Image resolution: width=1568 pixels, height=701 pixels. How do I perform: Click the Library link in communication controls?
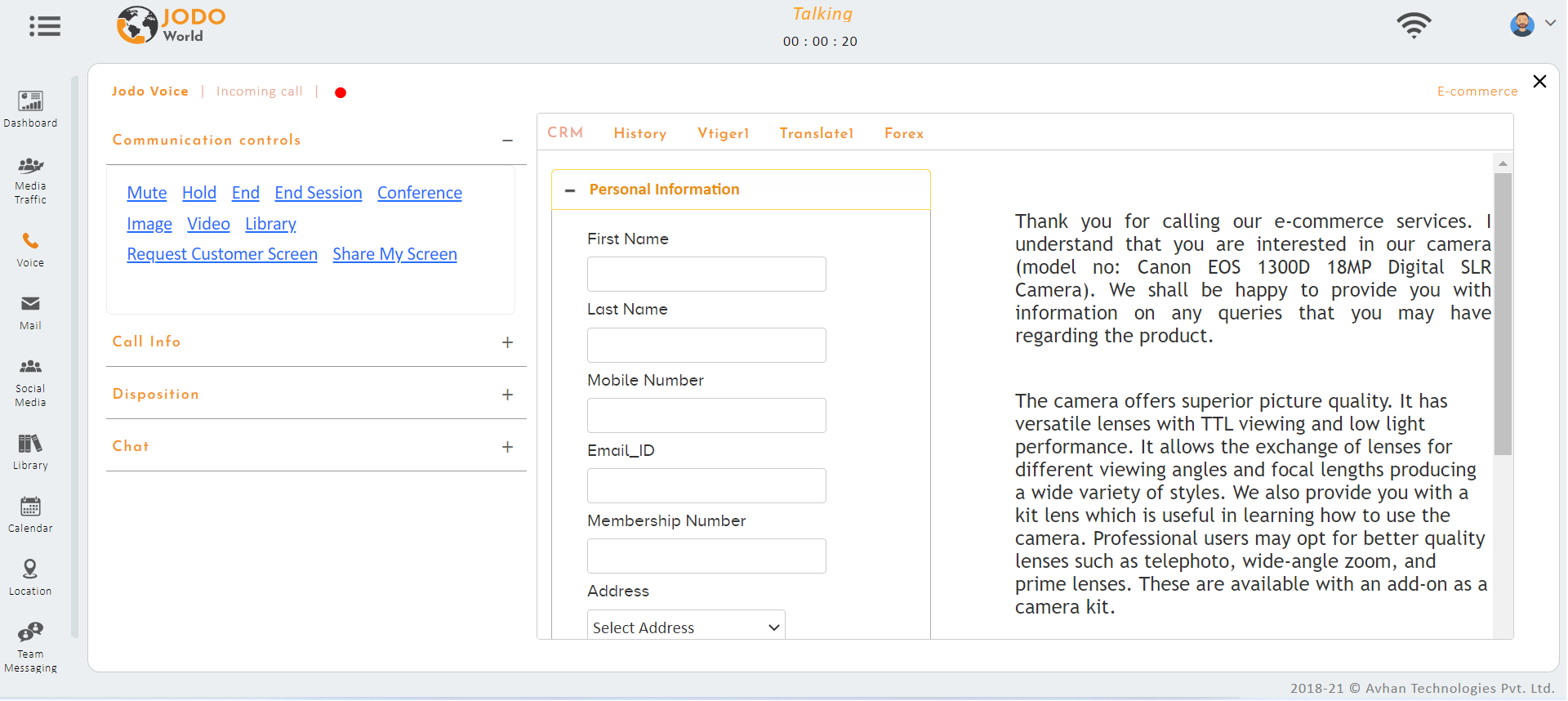[270, 224]
